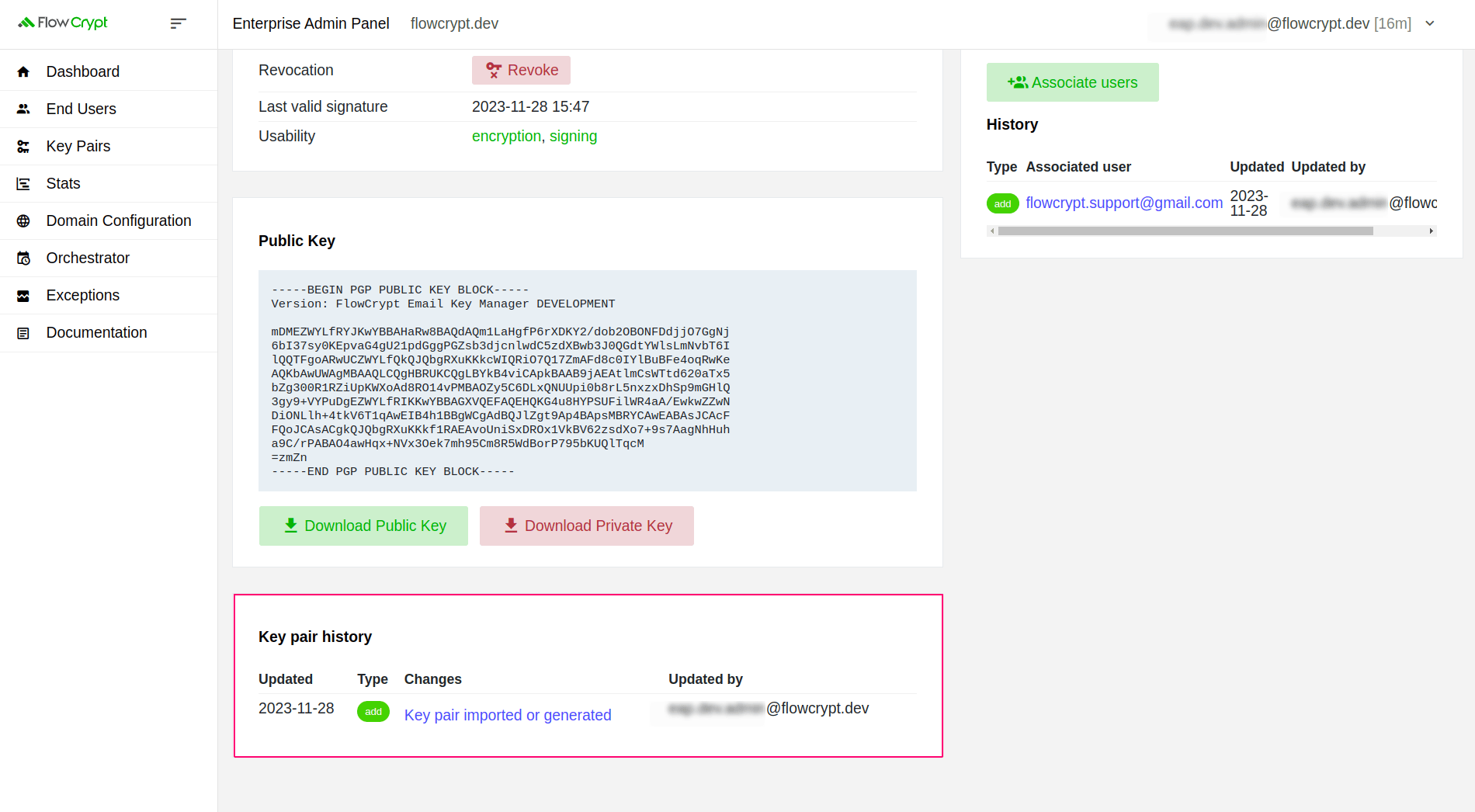
Task: Click 2023-11-28 date in Key pair history
Action: click(x=296, y=709)
